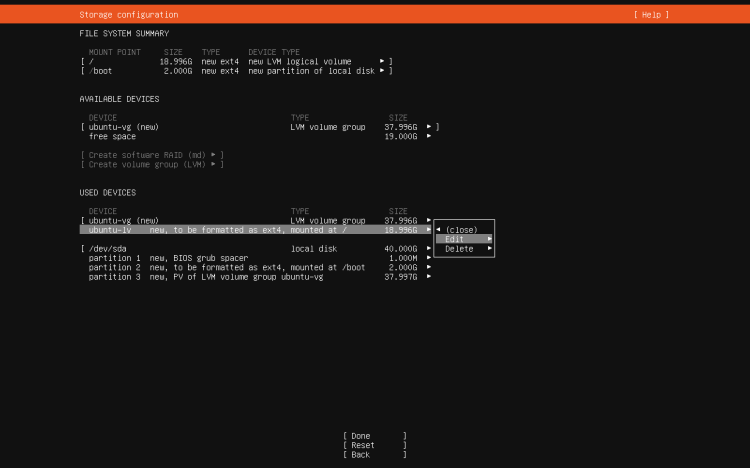This screenshot has height=468, width=750.
Task: Open /dev/sda local disk actions arrow
Action: click(x=429, y=249)
